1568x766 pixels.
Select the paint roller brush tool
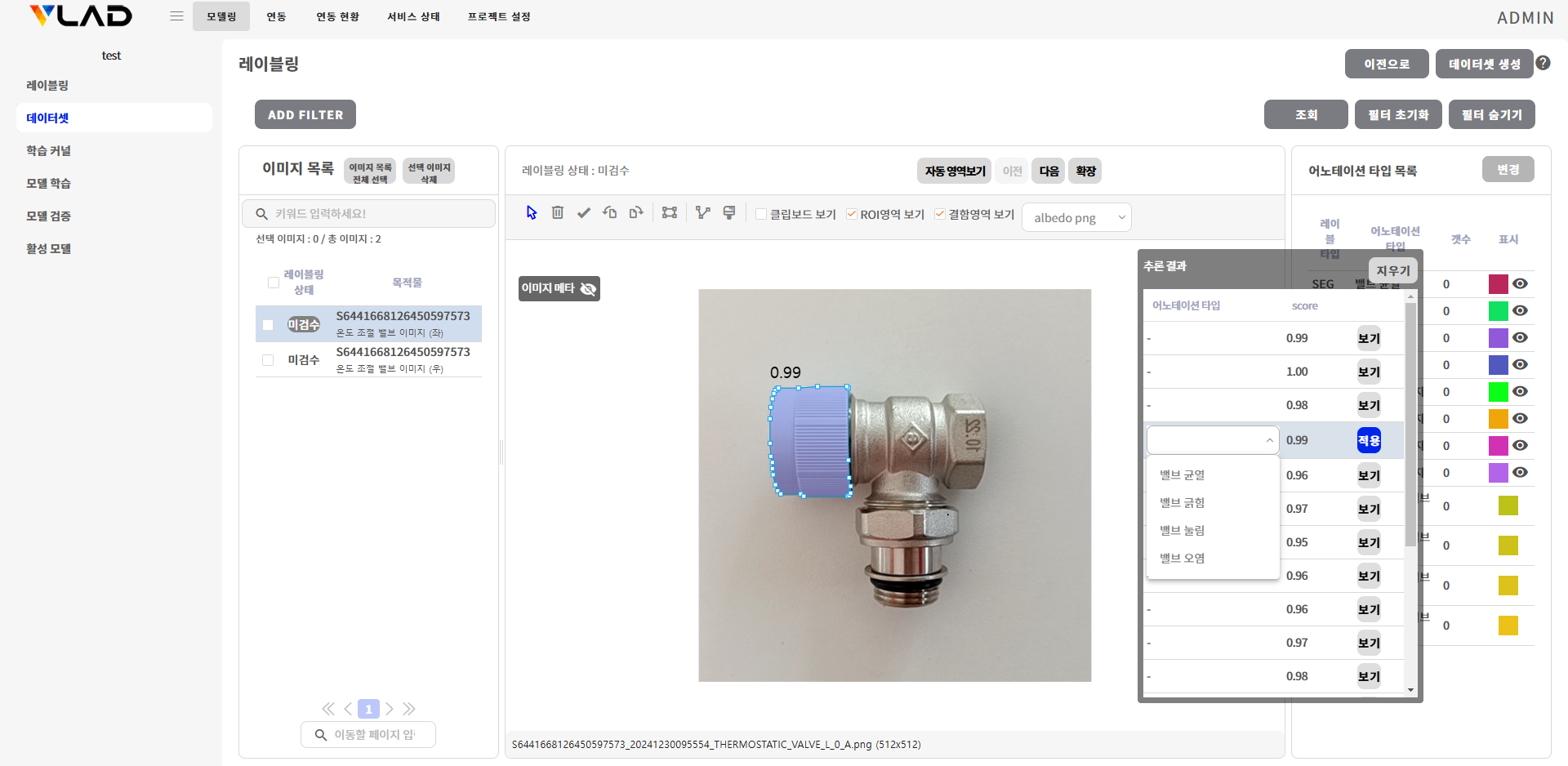pyautogui.click(x=729, y=212)
